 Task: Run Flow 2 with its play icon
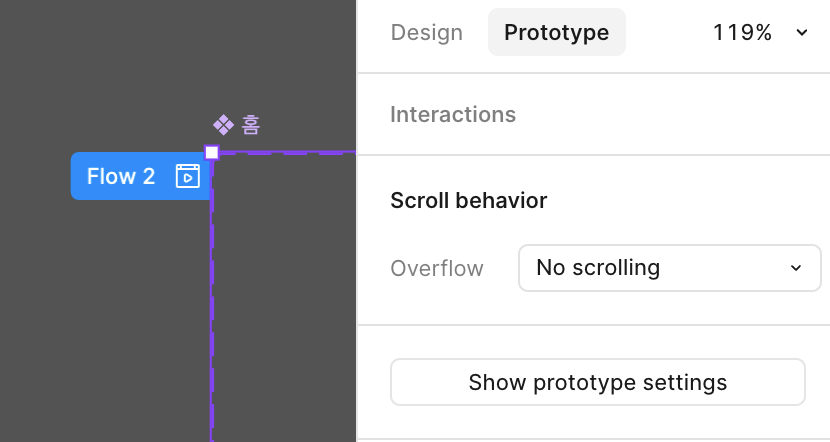coord(187,176)
